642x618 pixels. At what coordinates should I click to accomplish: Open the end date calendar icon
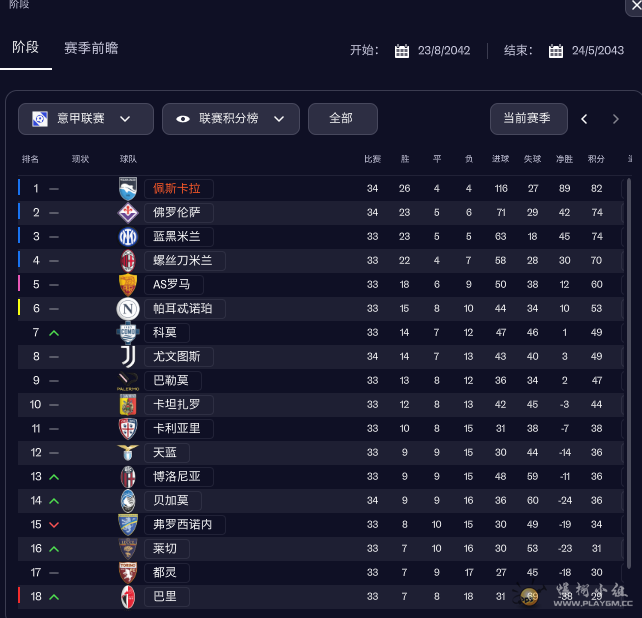pyautogui.click(x=556, y=51)
